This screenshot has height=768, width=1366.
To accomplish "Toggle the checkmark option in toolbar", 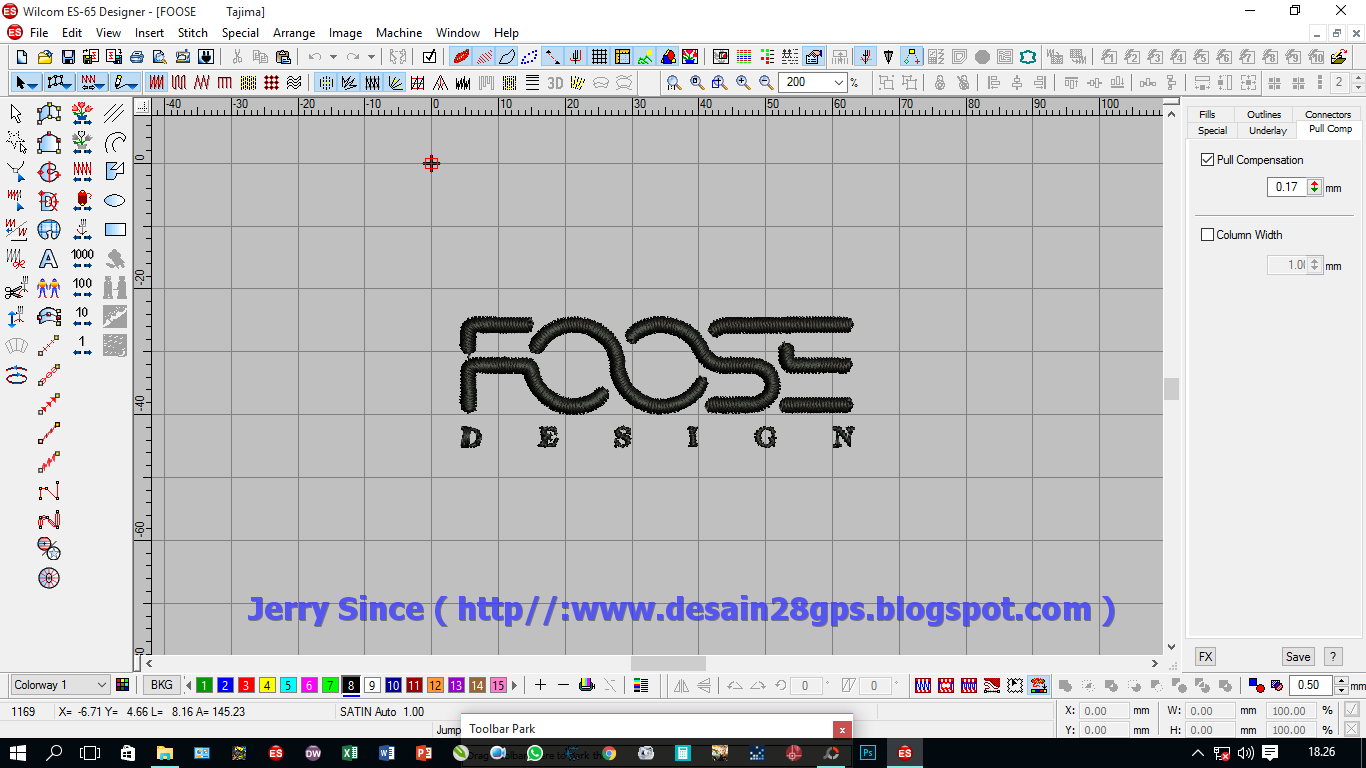I will [x=429, y=57].
